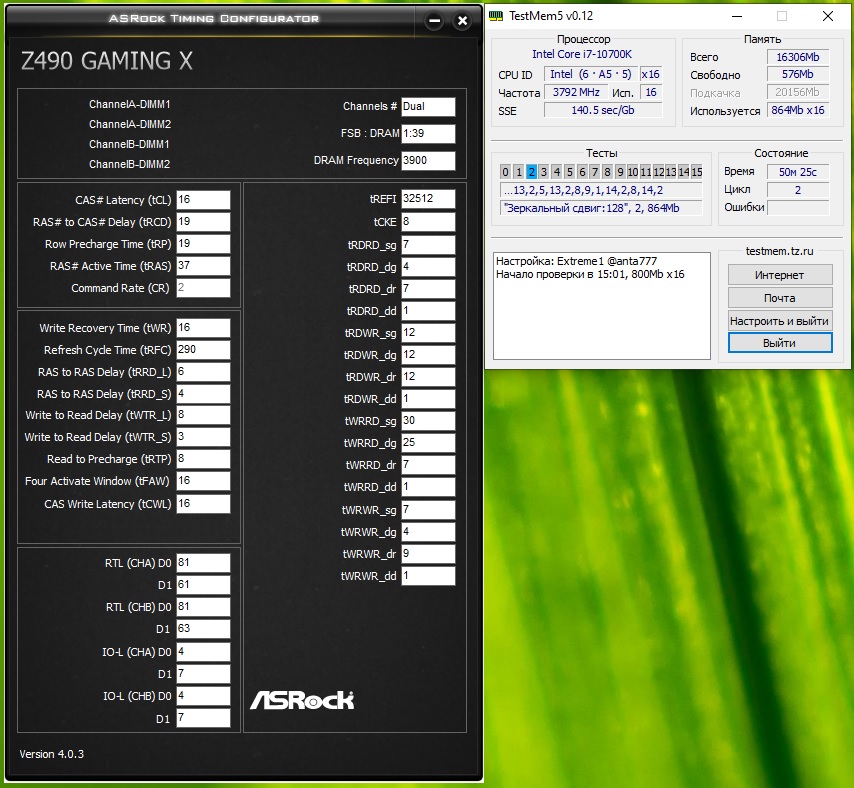
Task: Click the tCKE value field
Action: coord(428,222)
